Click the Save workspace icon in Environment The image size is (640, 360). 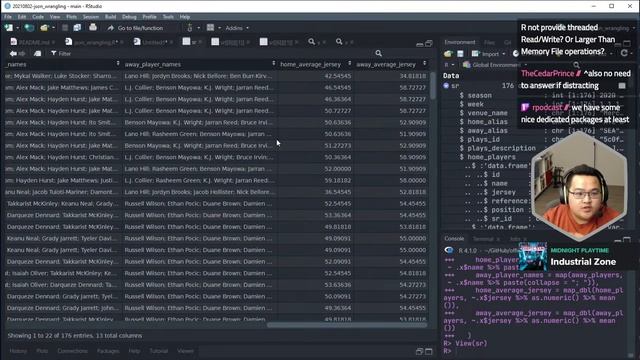point(460,53)
